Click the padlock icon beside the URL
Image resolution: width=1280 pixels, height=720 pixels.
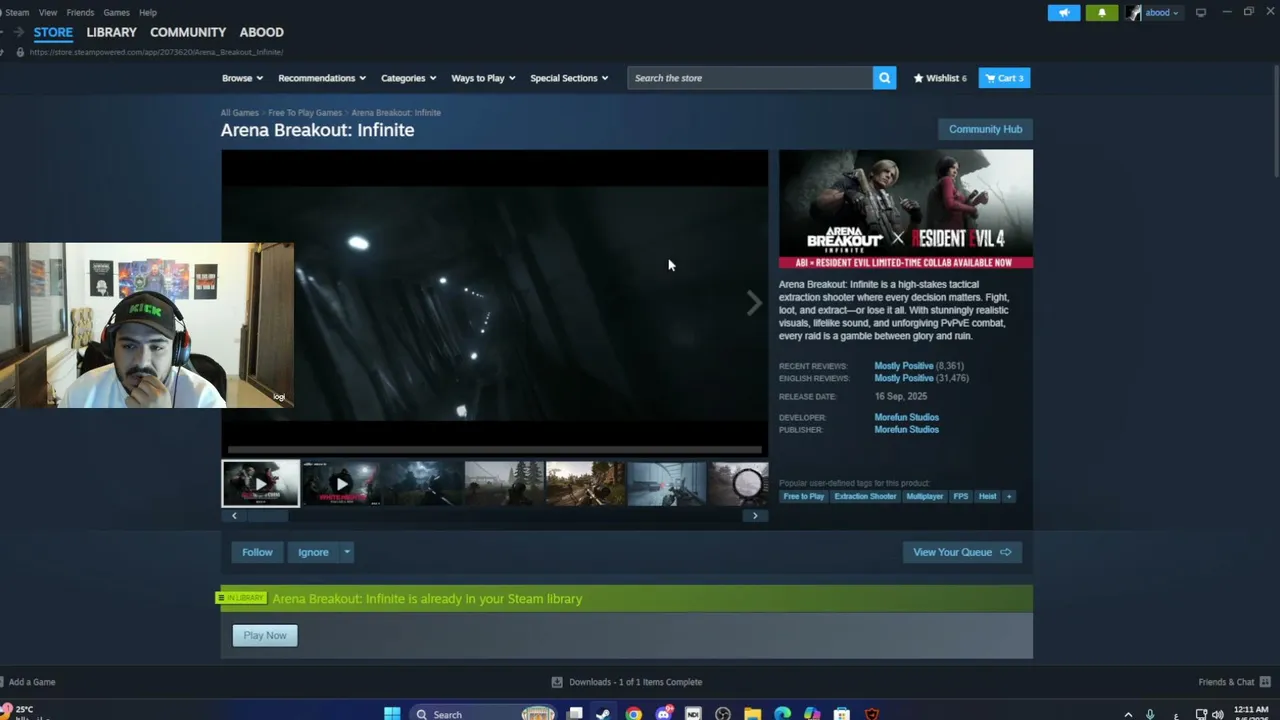click(x=20, y=52)
